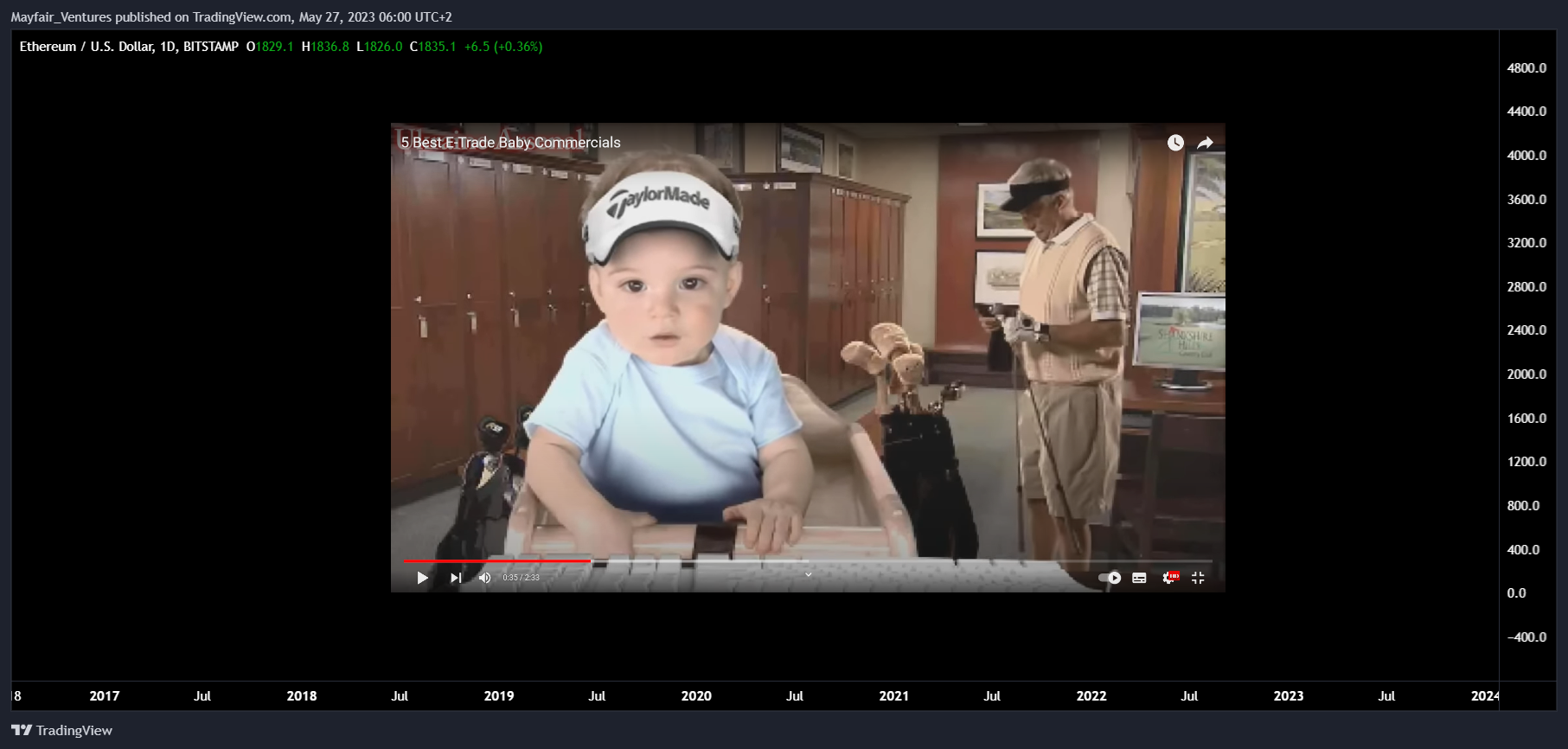Click the 3200.0 price axis label
Image resolution: width=1568 pixels, height=749 pixels.
(x=1526, y=243)
